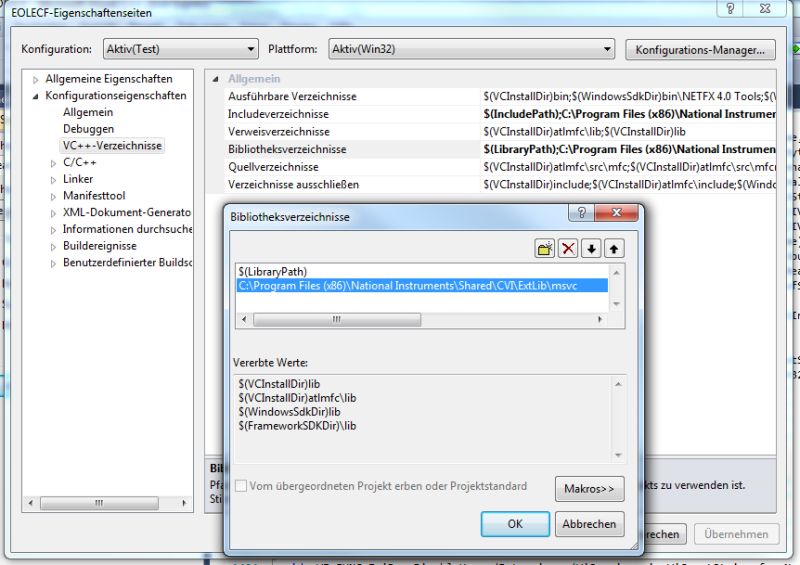Screen dimensions: 800x565
Task: Delete the selected library path entry
Action: (x=568, y=249)
